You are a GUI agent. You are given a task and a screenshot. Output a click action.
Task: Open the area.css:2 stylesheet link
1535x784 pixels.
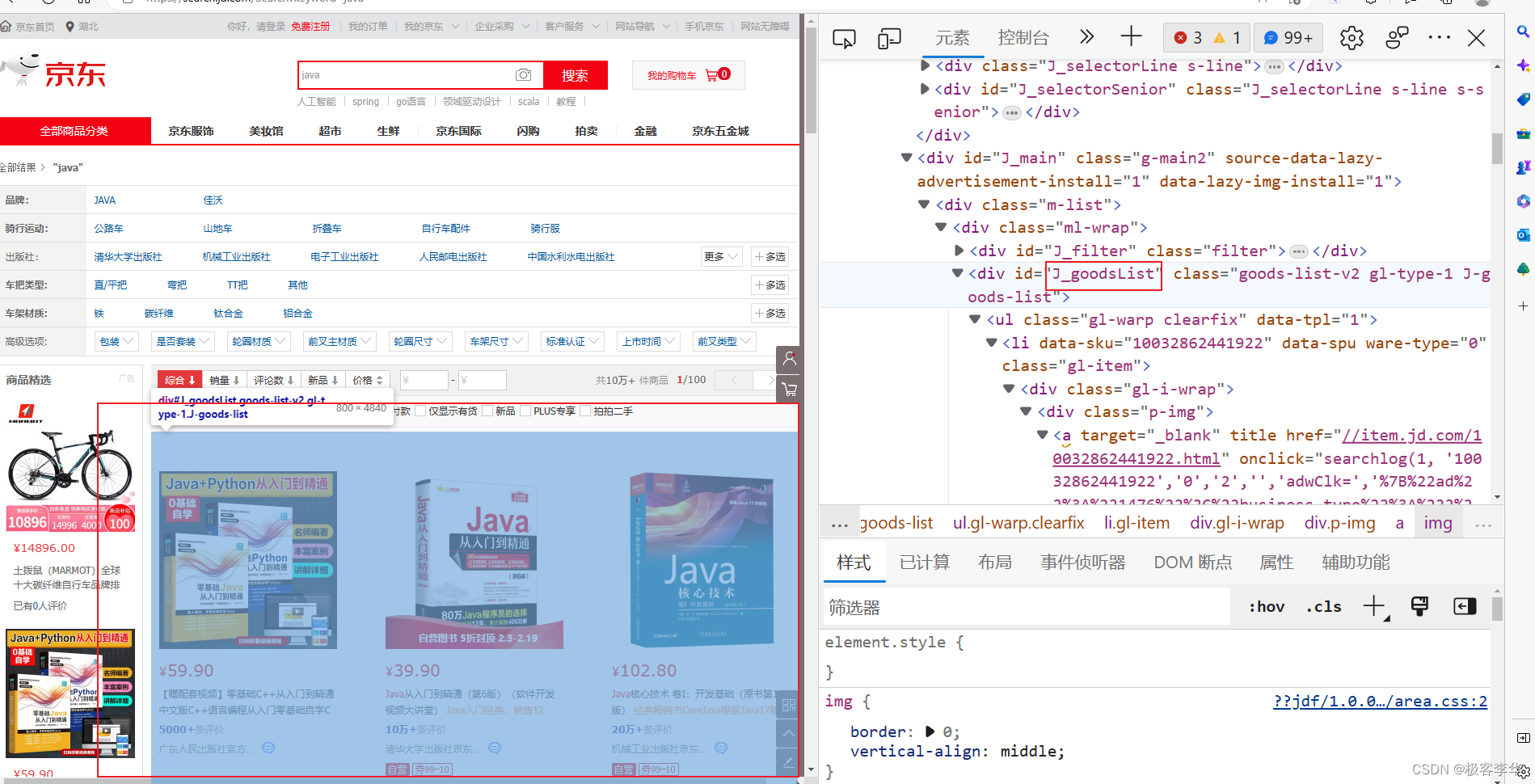tap(1380, 701)
